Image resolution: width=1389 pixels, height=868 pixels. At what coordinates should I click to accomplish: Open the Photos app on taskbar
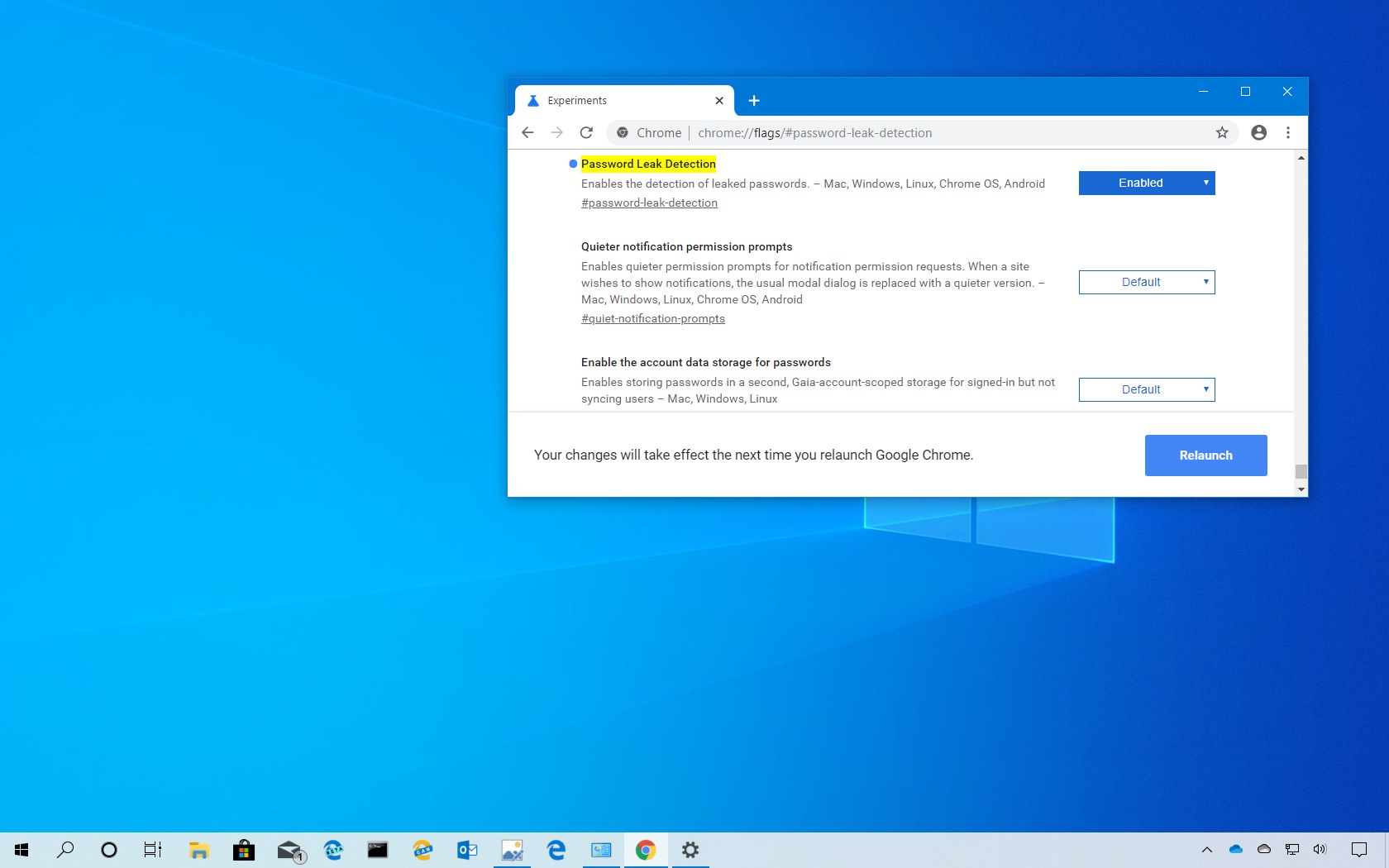click(512, 850)
